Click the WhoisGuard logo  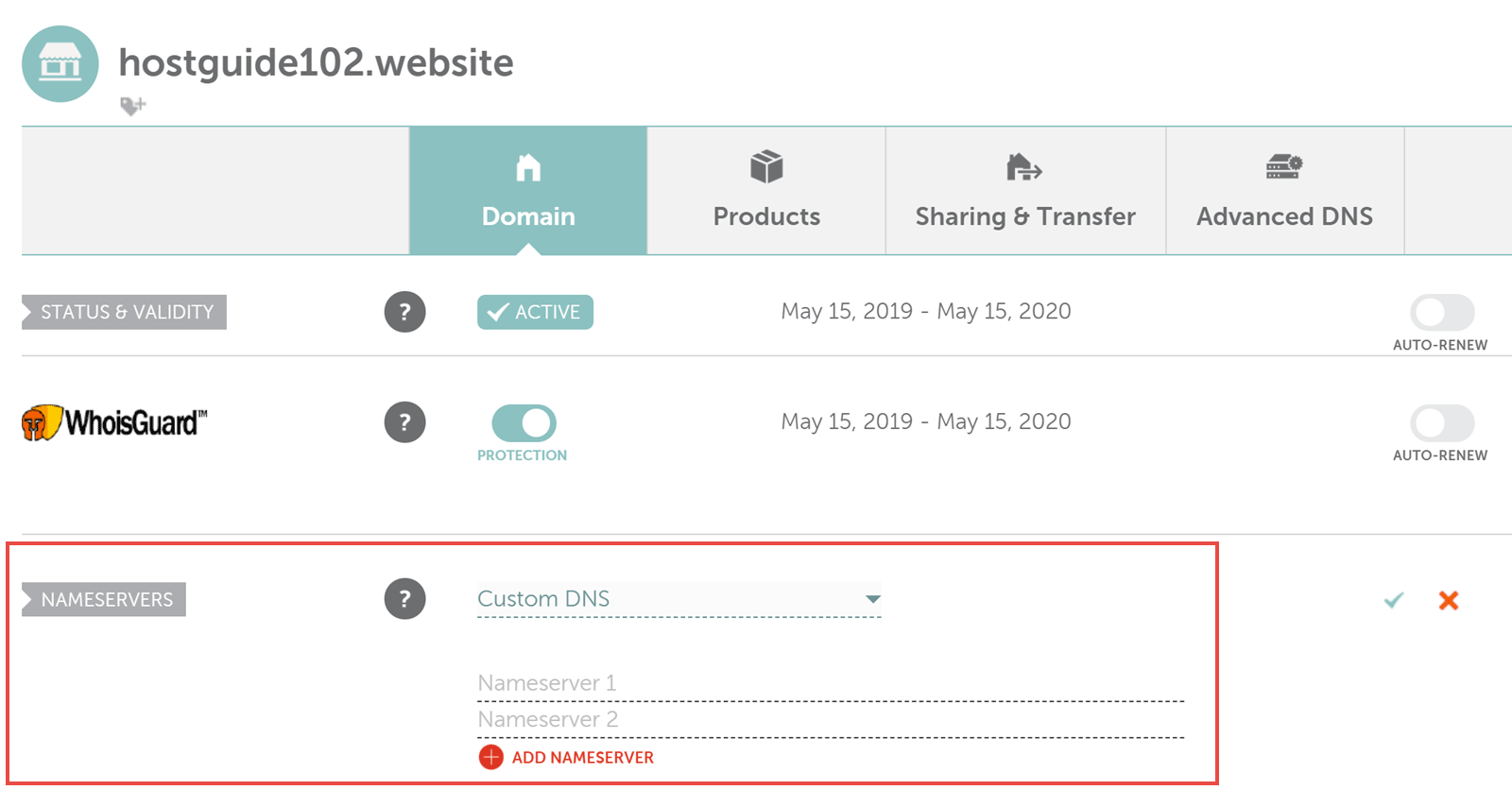tap(114, 422)
